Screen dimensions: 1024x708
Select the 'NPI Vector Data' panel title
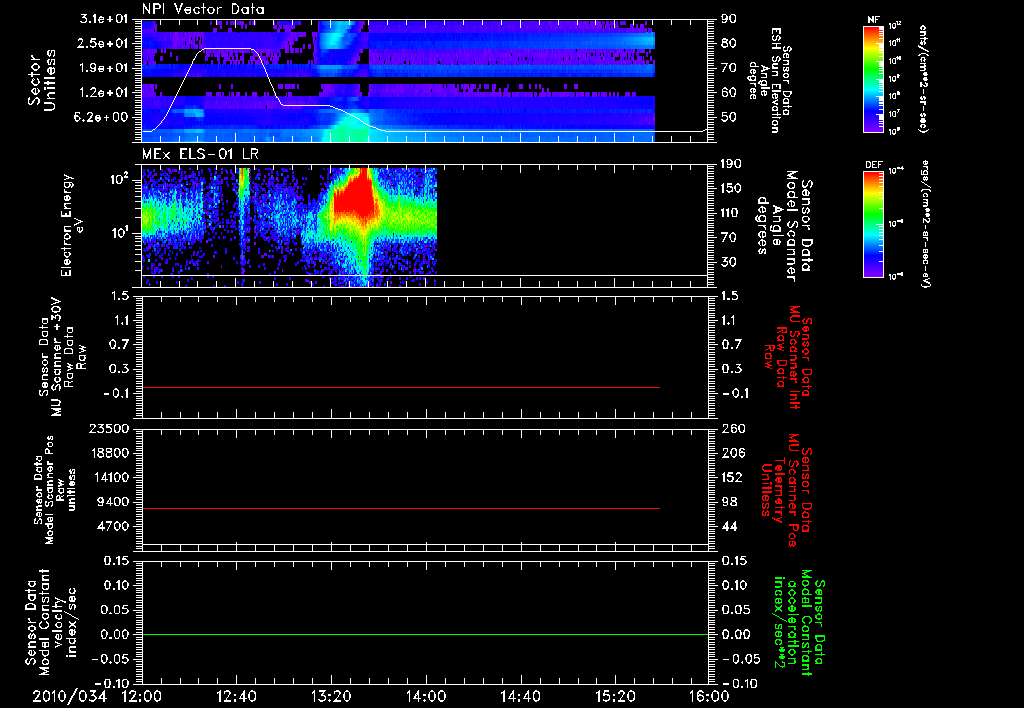(x=203, y=9)
